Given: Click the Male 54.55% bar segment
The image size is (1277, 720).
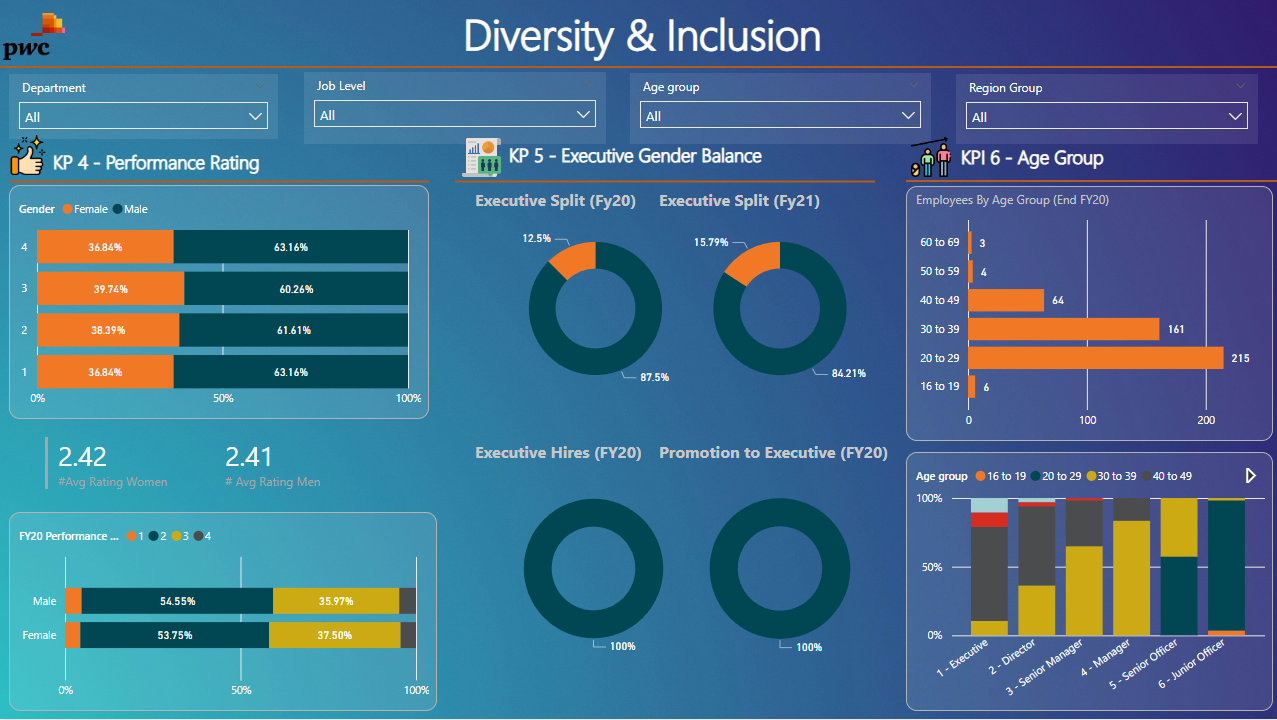Looking at the screenshot, I should pos(177,601).
